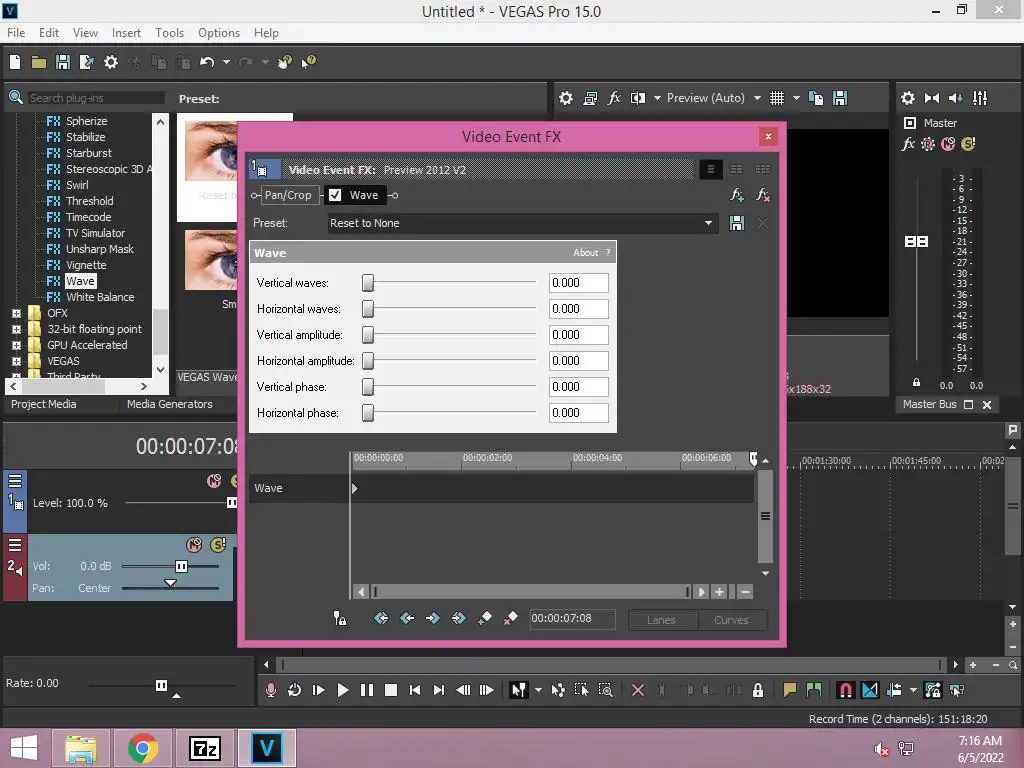Open the Tools menu
The height and width of the screenshot is (768, 1024).
point(169,33)
